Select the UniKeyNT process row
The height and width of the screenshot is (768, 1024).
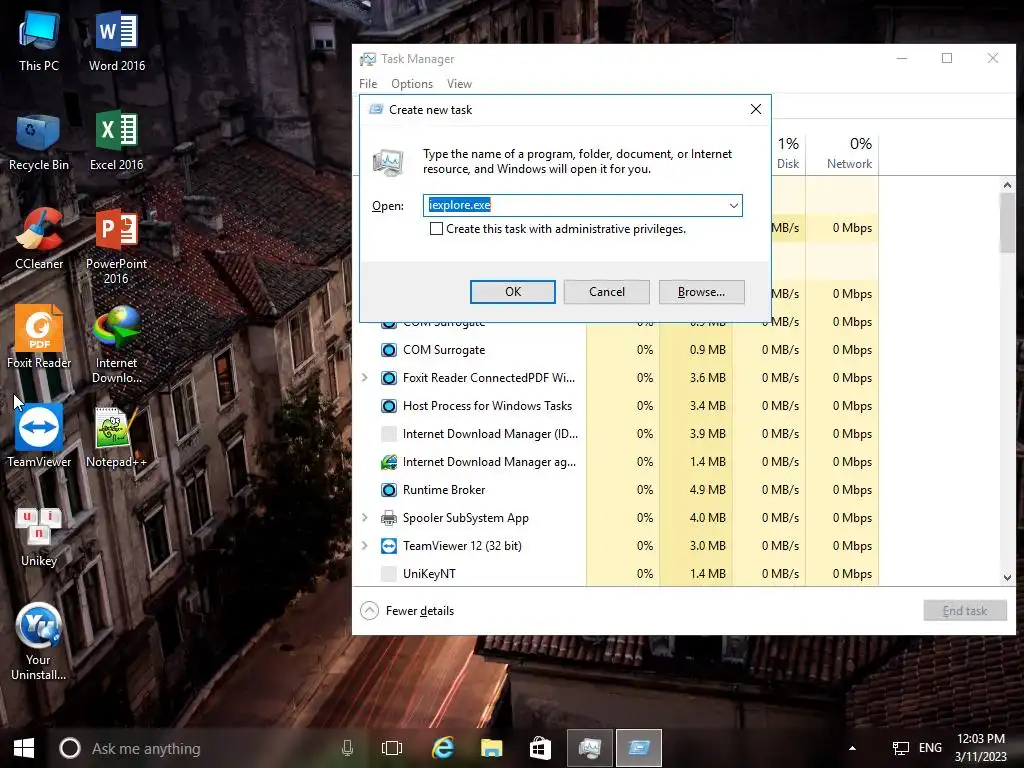616,573
